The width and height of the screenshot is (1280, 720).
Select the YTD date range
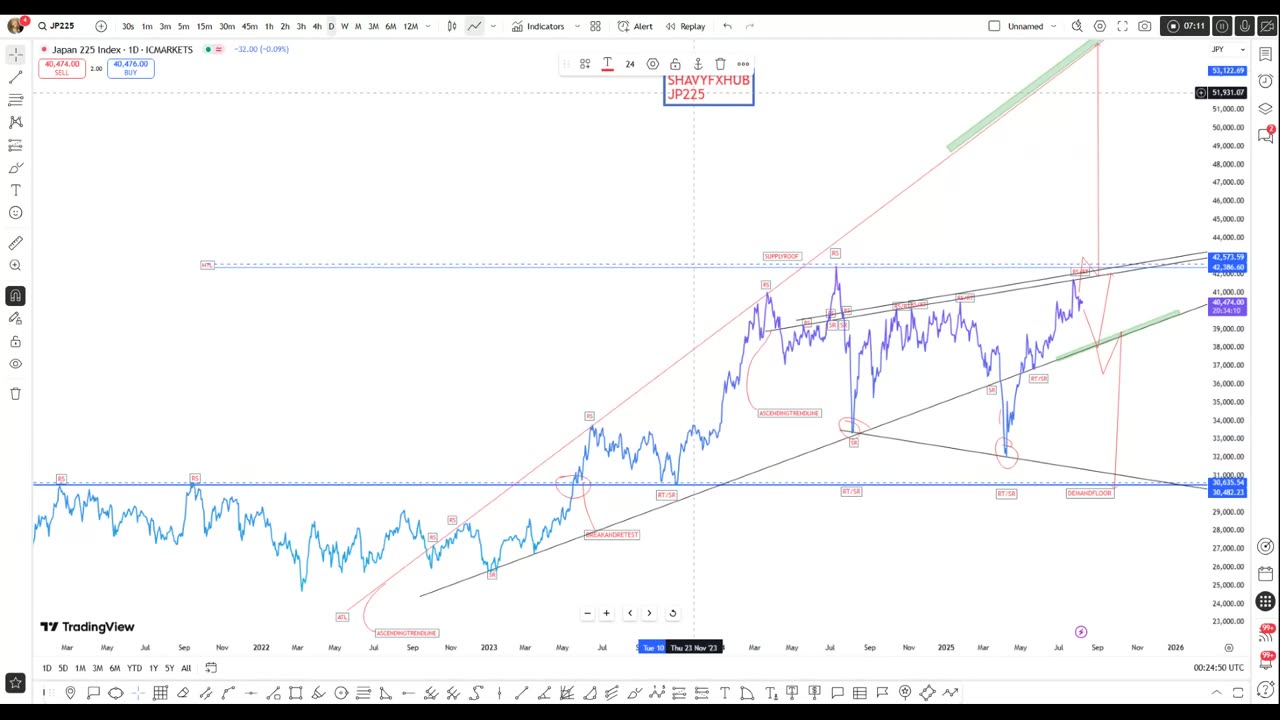tap(134, 668)
